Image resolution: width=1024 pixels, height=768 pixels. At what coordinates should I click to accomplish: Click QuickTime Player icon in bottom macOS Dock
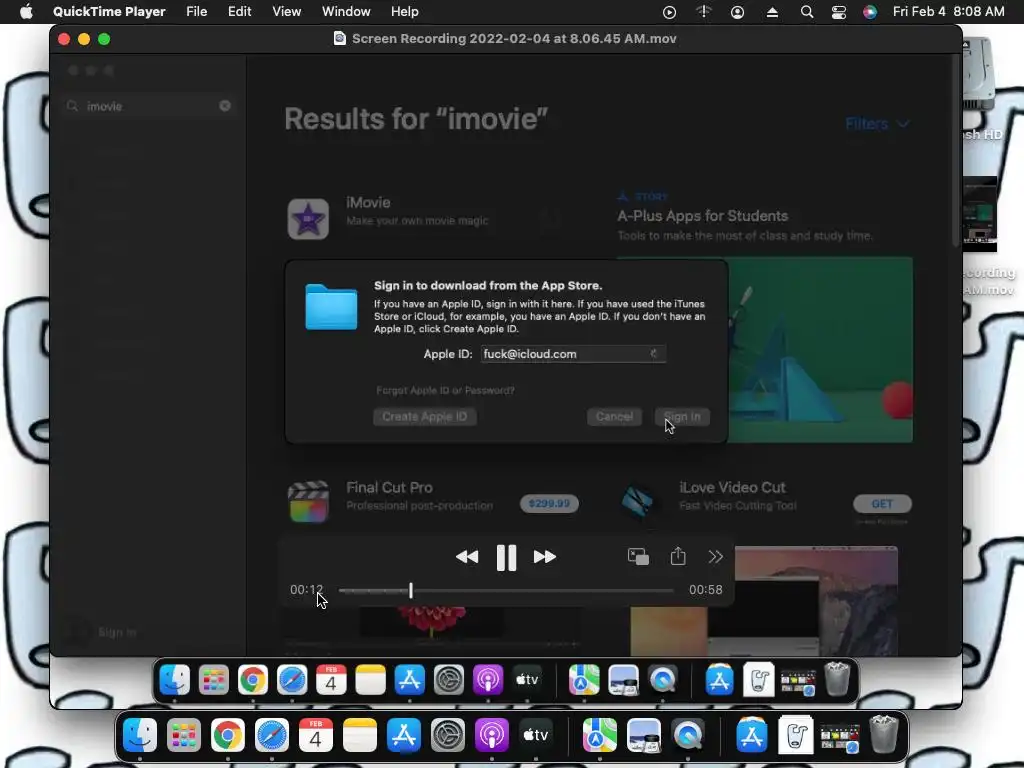[x=688, y=735]
